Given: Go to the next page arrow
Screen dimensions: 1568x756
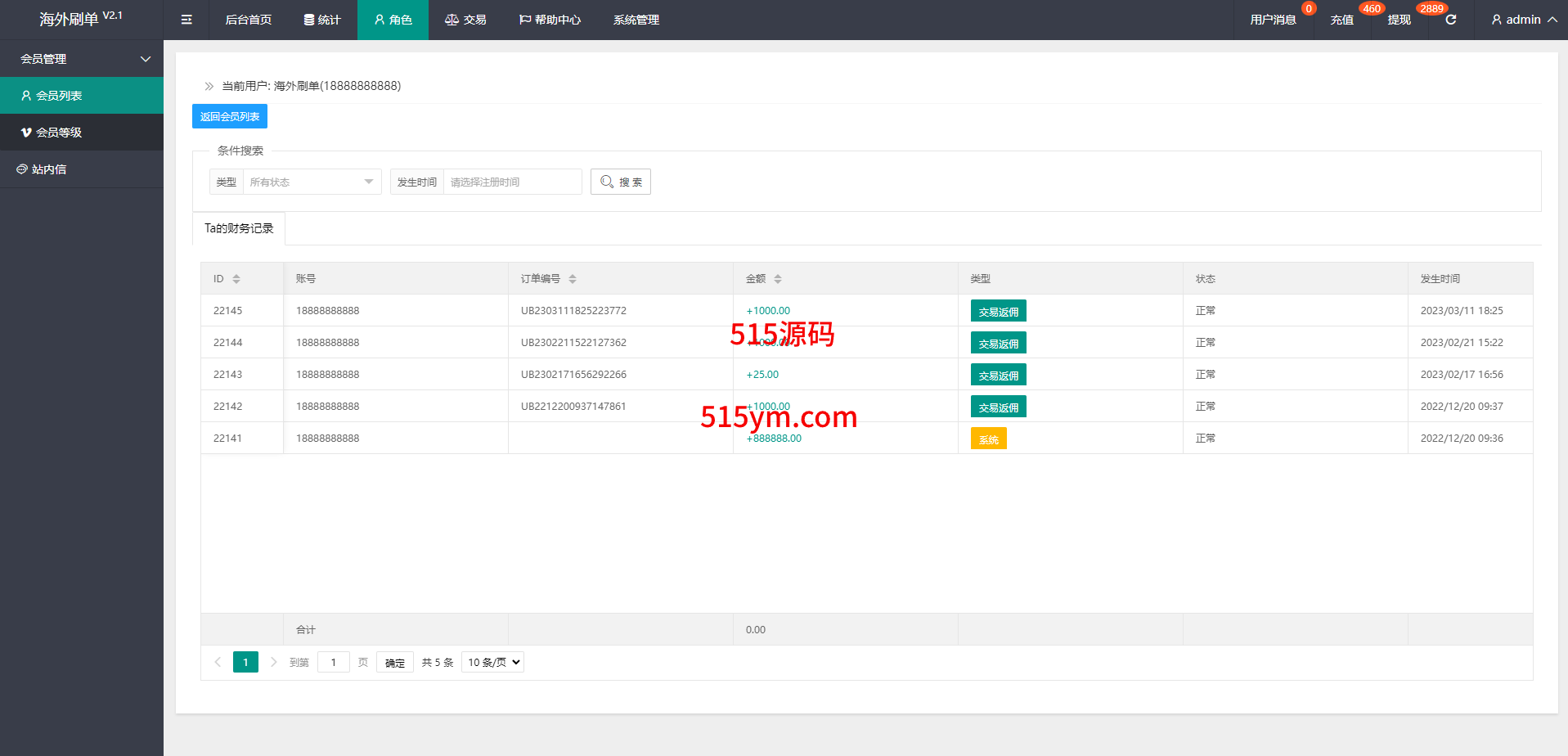Looking at the screenshot, I should pos(273,662).
